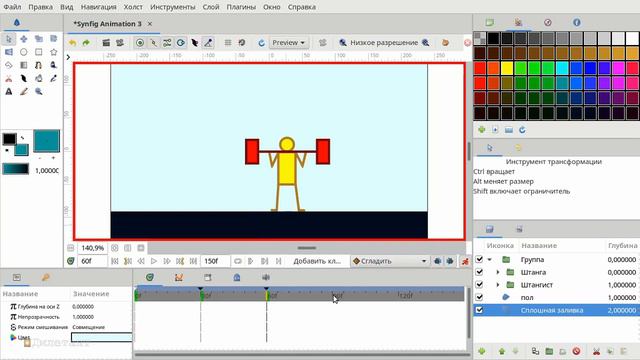Select the Text tool
The width and height of the screenshot is (640, 360).
tap(9, 91)
